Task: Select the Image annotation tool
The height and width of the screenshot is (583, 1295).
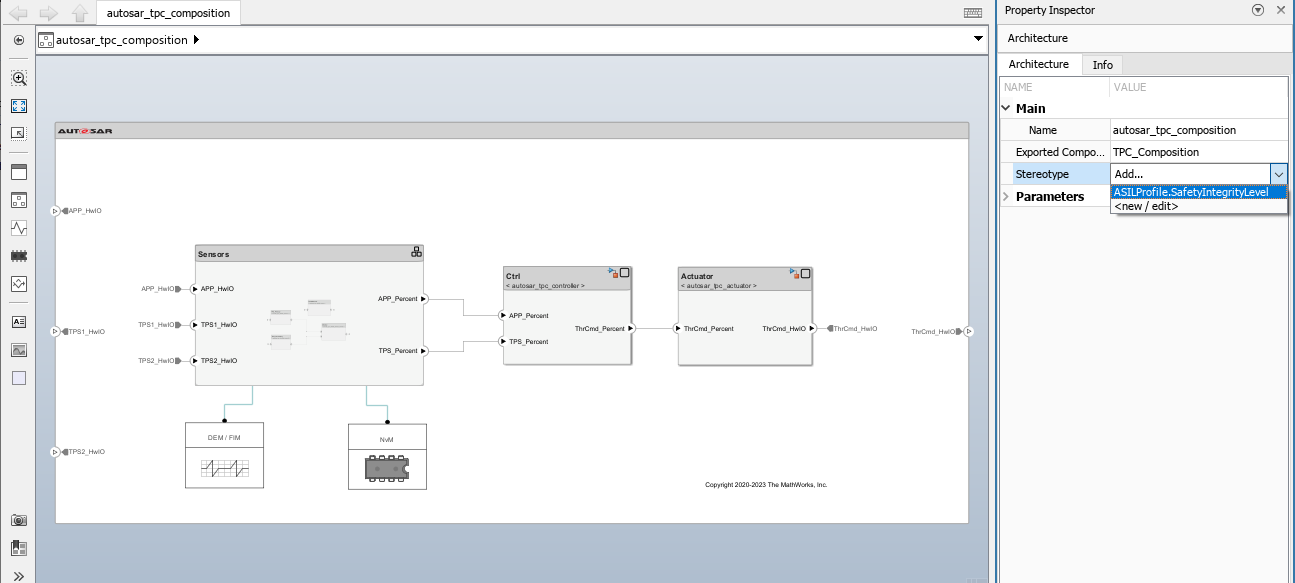Action: 18,350
